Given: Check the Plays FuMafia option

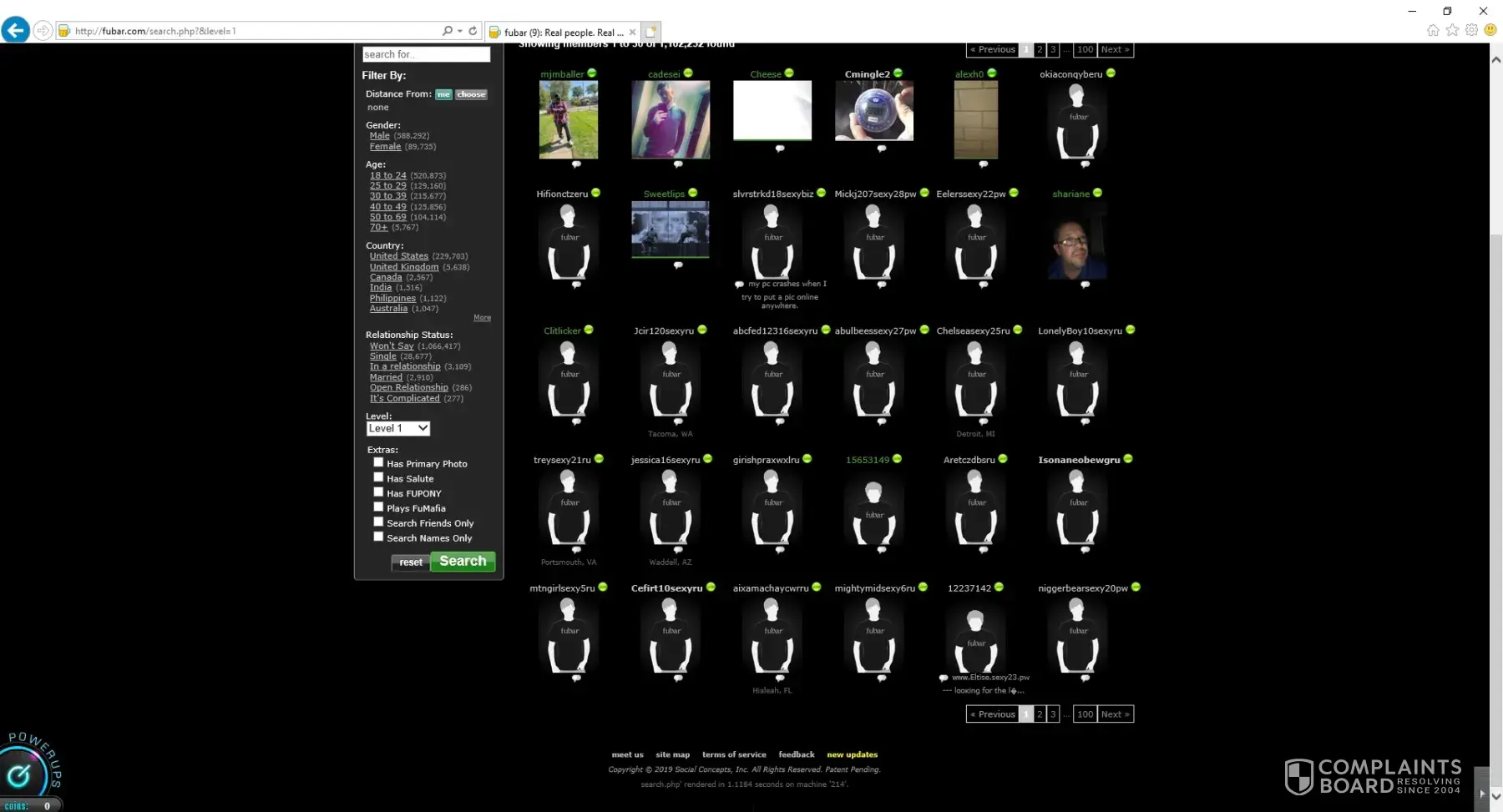Looking at the screenshot, I should click(378, 507).
